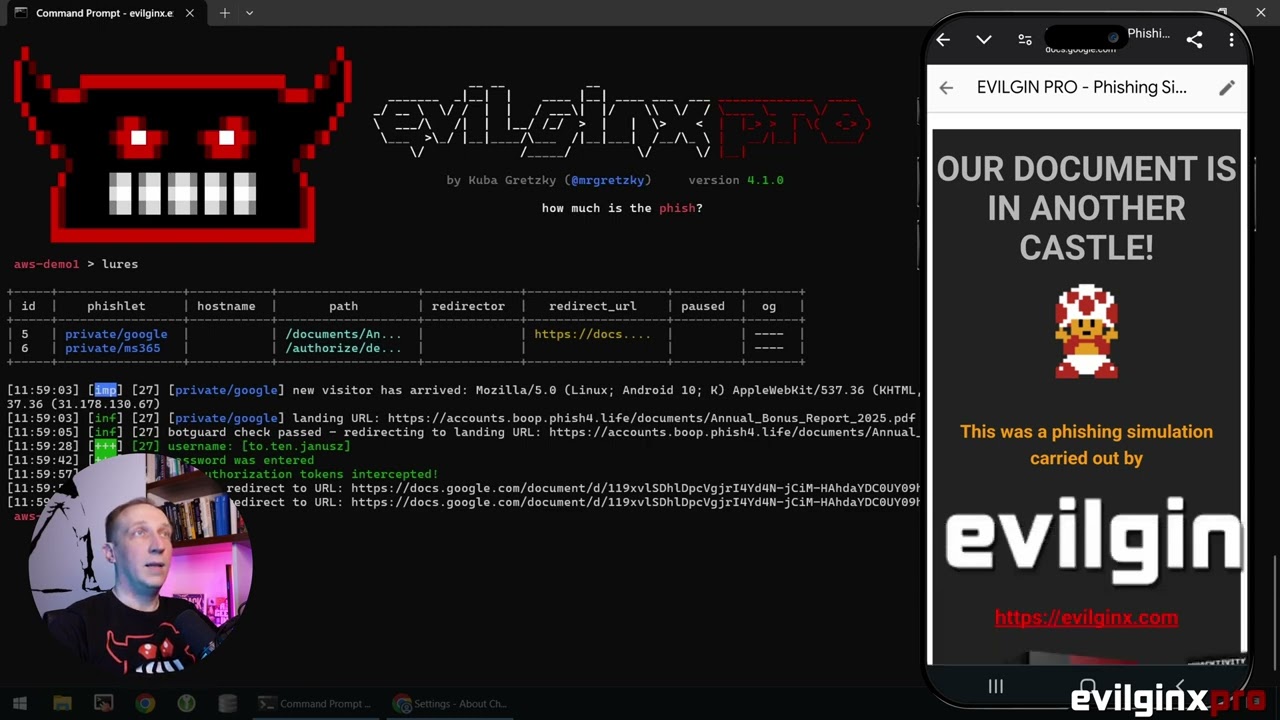Click the highlighted '[imp]' log tag
Image resolution: width=1280 pixels, height=720 pixels.
pos(106,390)
